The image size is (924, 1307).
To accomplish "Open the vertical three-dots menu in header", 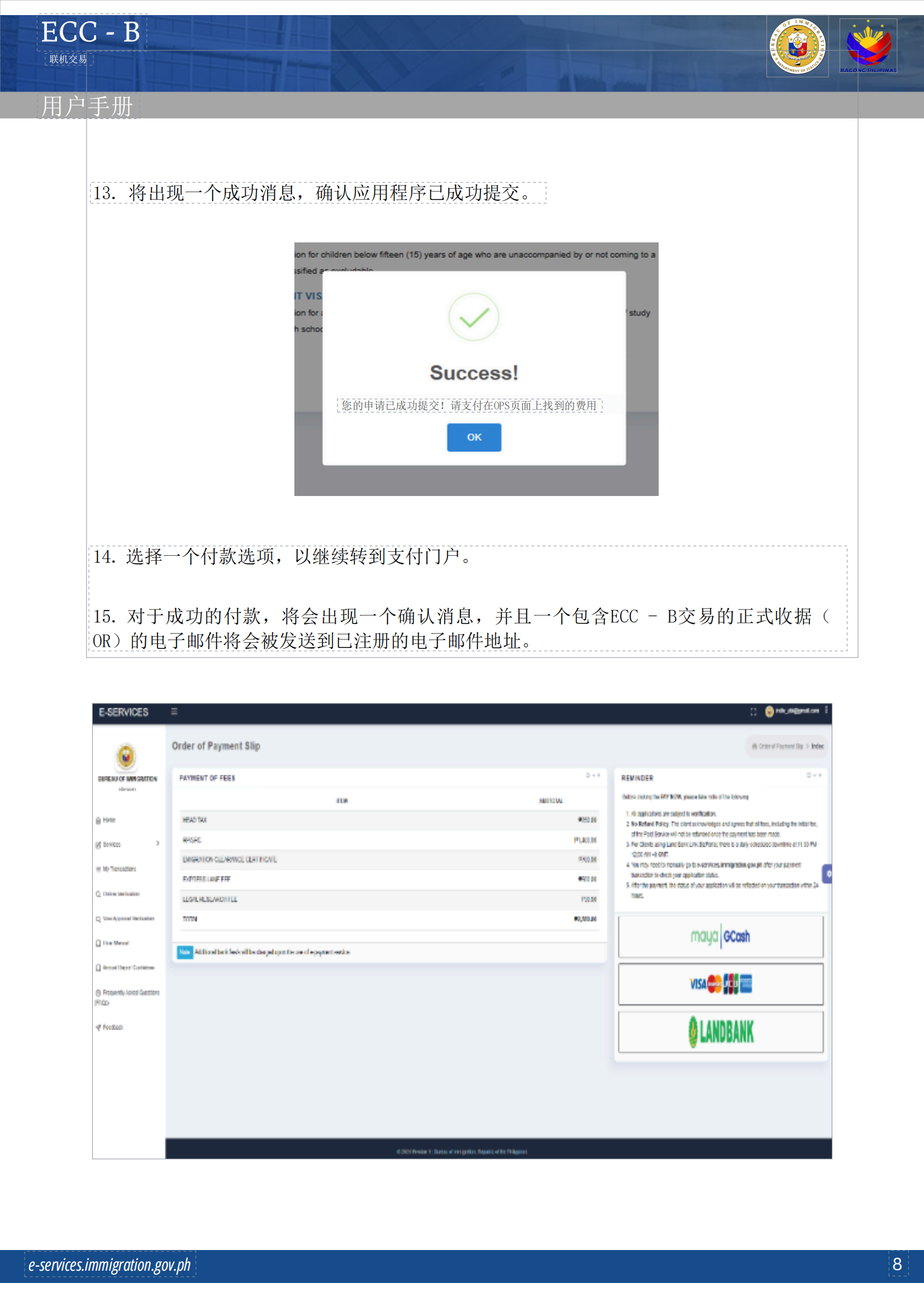I will [x=826, y=710].
